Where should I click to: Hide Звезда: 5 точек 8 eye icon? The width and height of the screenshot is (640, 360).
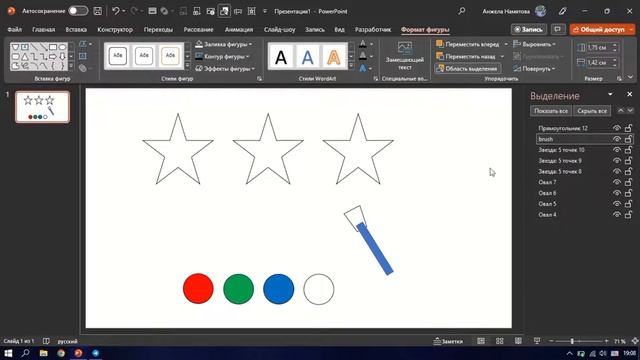pos(616,171)
